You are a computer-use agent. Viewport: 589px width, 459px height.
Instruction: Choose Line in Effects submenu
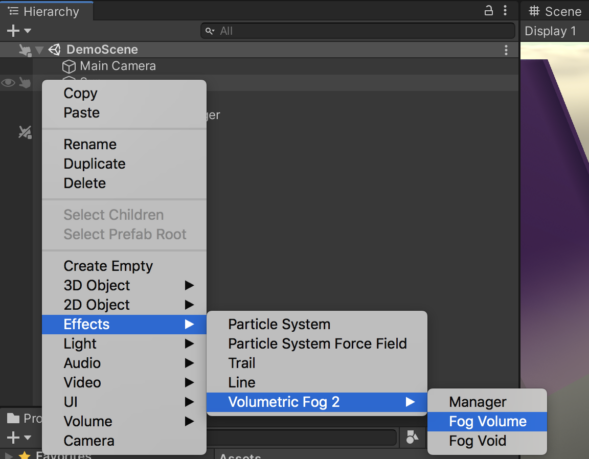[x=317, y=383]
